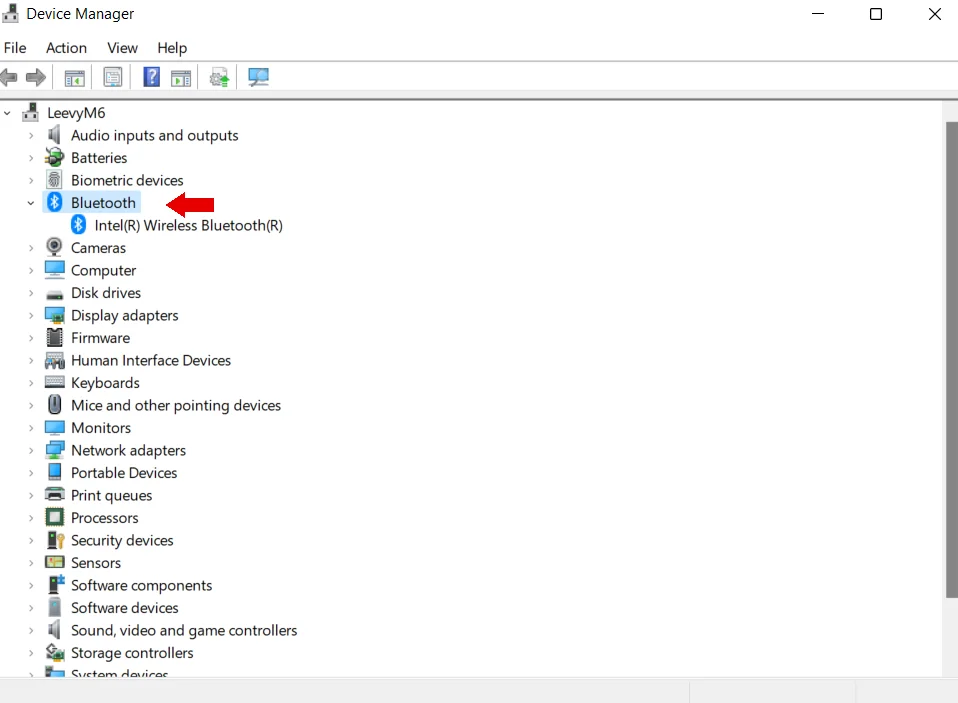Select the Bluetooth label
Viewport: 958px width, 703px height.
point(103,203)
